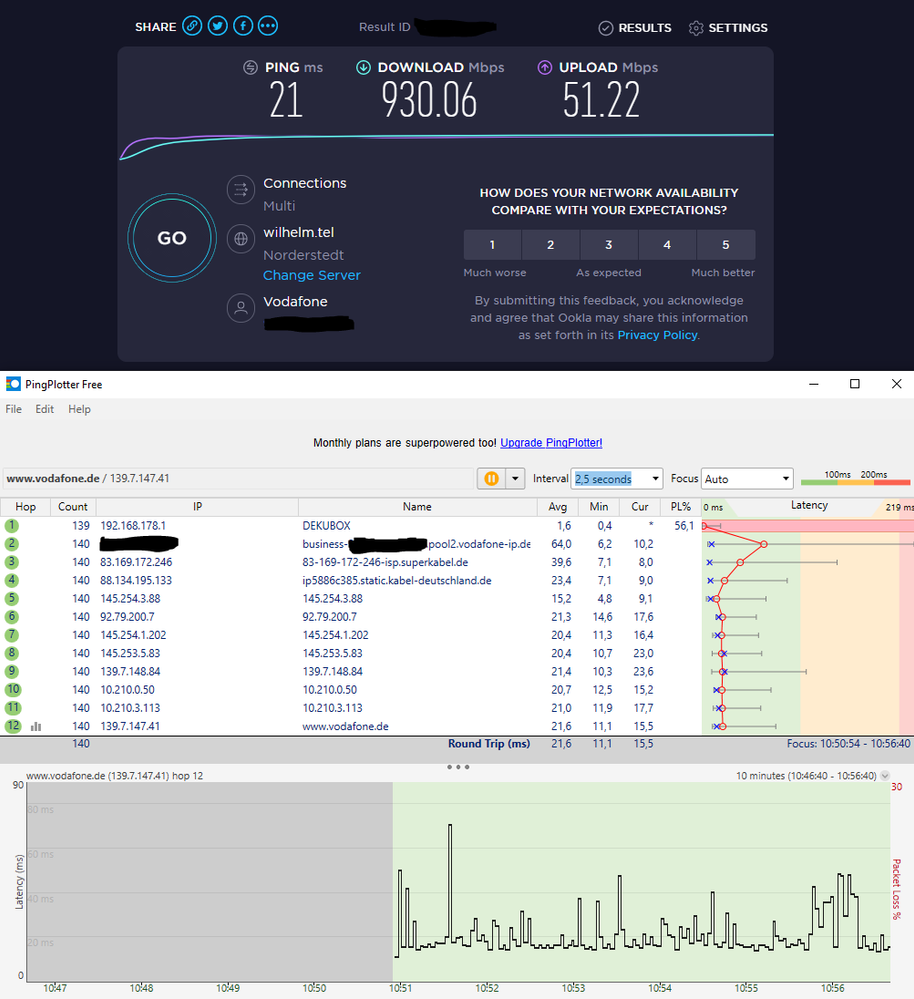Select hop 4 green circle icon
This screenshot has height=999, width=914.
tap(11, 580)
